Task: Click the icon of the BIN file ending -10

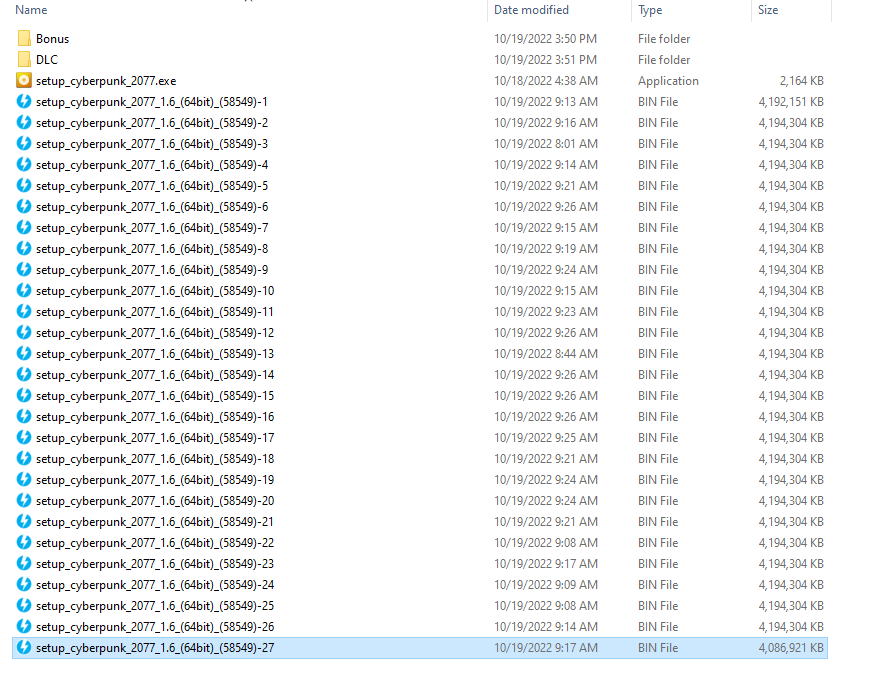Action: tap(24, 291)
